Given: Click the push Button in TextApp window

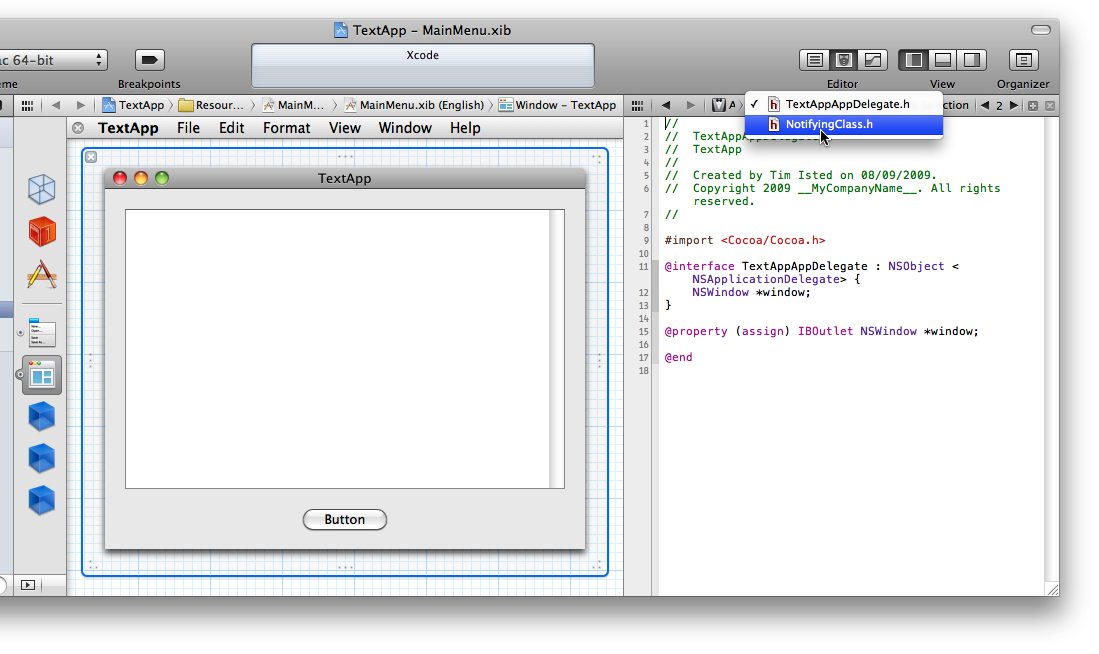Looking at the screenshot, I should pyautogui.click(x=345, y=519).
